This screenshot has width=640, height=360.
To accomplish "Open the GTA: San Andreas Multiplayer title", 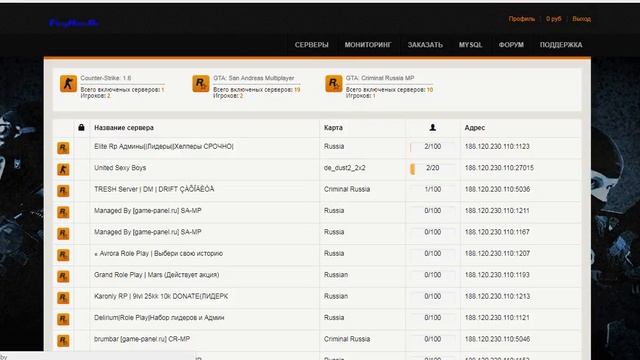I will click(253, 78).
